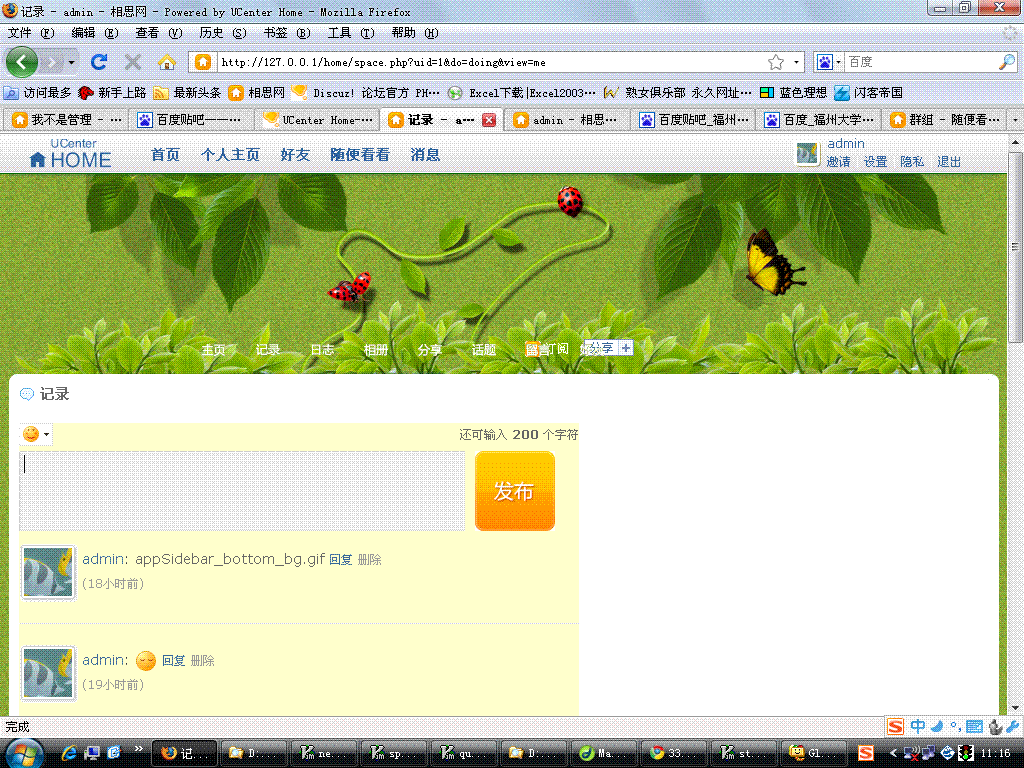1024x768 pixels.
Task: Open the smiley emoticon picker
Action: pyautogui.click(x=35, y=434)
